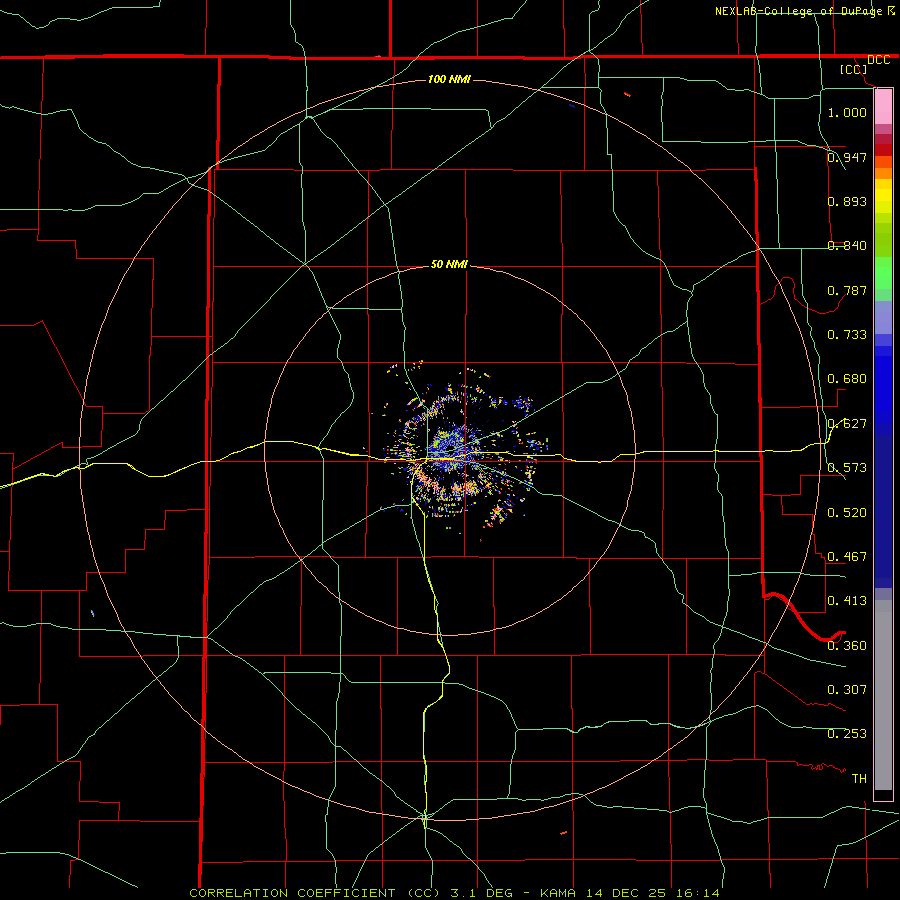
Task: Click the 50 NMI range ring label
Action: pyautogui.click(x=449, y=264)
